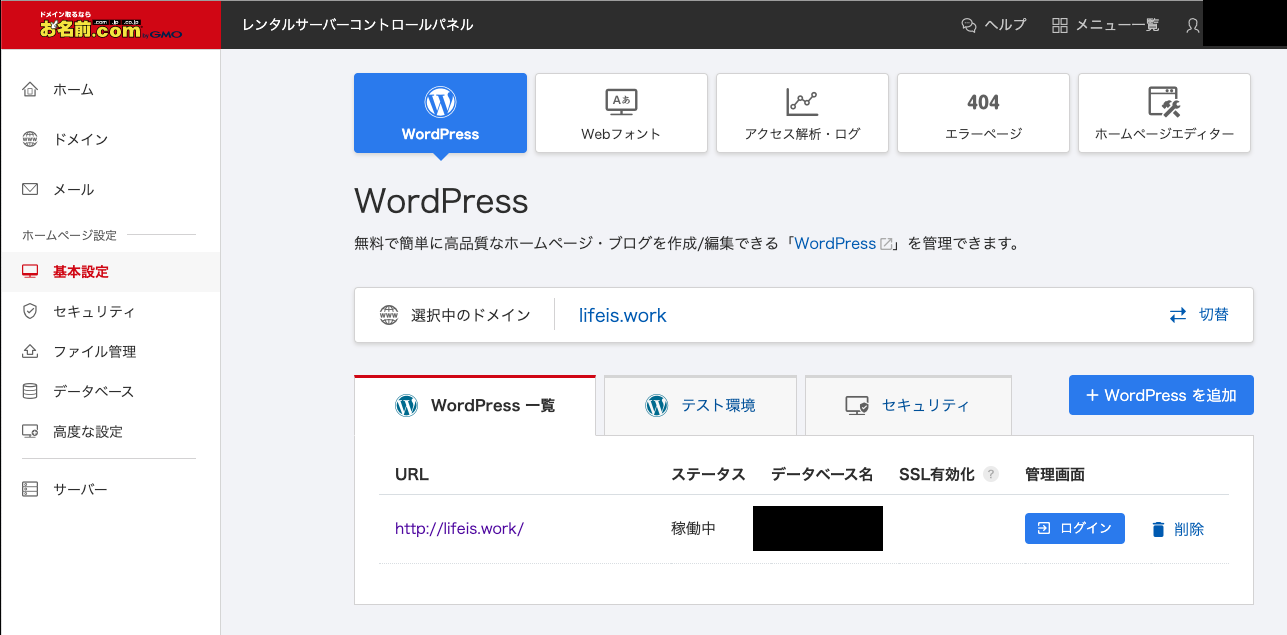Switch to the テスト環境 tab

click(x=700, y=406)
